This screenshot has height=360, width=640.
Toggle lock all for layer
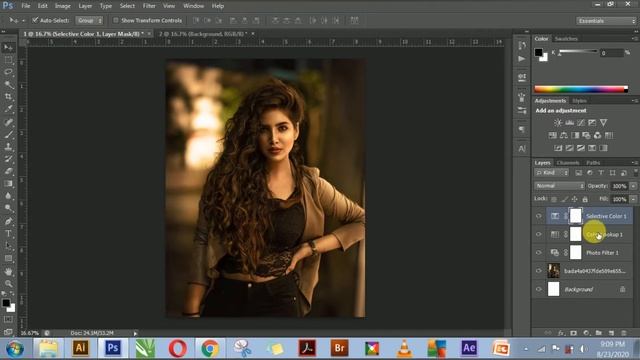[x=585, y=199]
